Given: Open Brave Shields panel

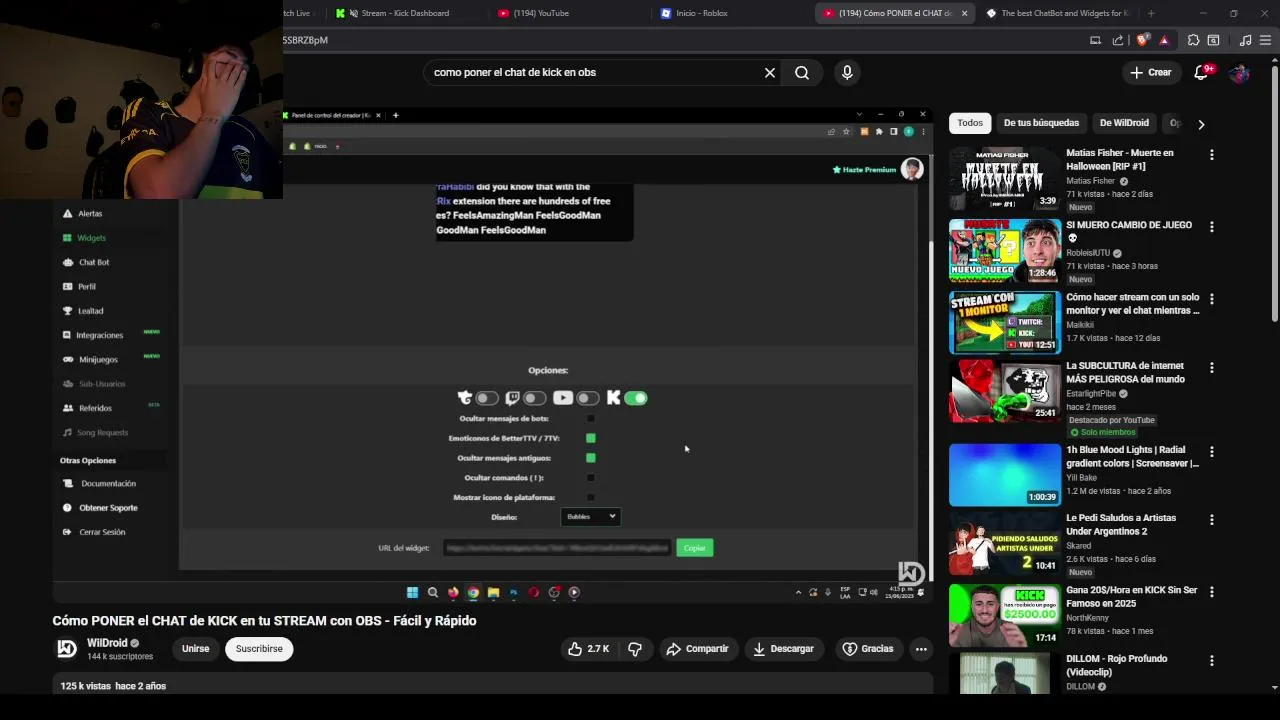Looking at the screenshot, I should [1143, 40].
